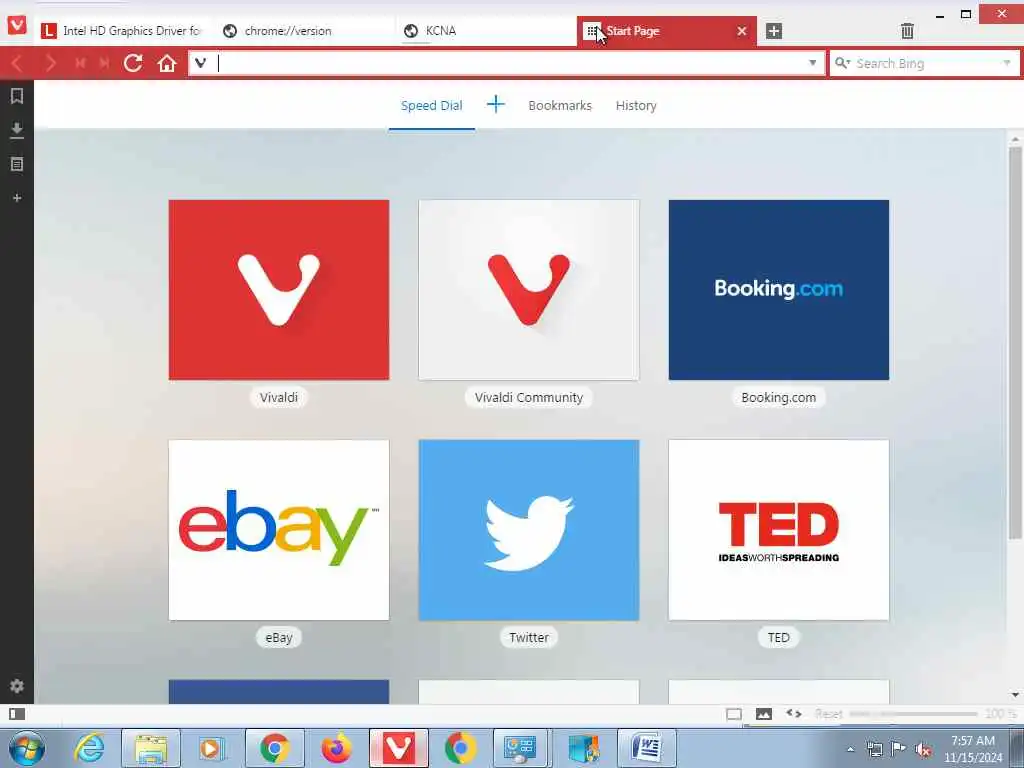Click the Rewind history button
This screenshot has height=768, width=1024.
(80, 63)
